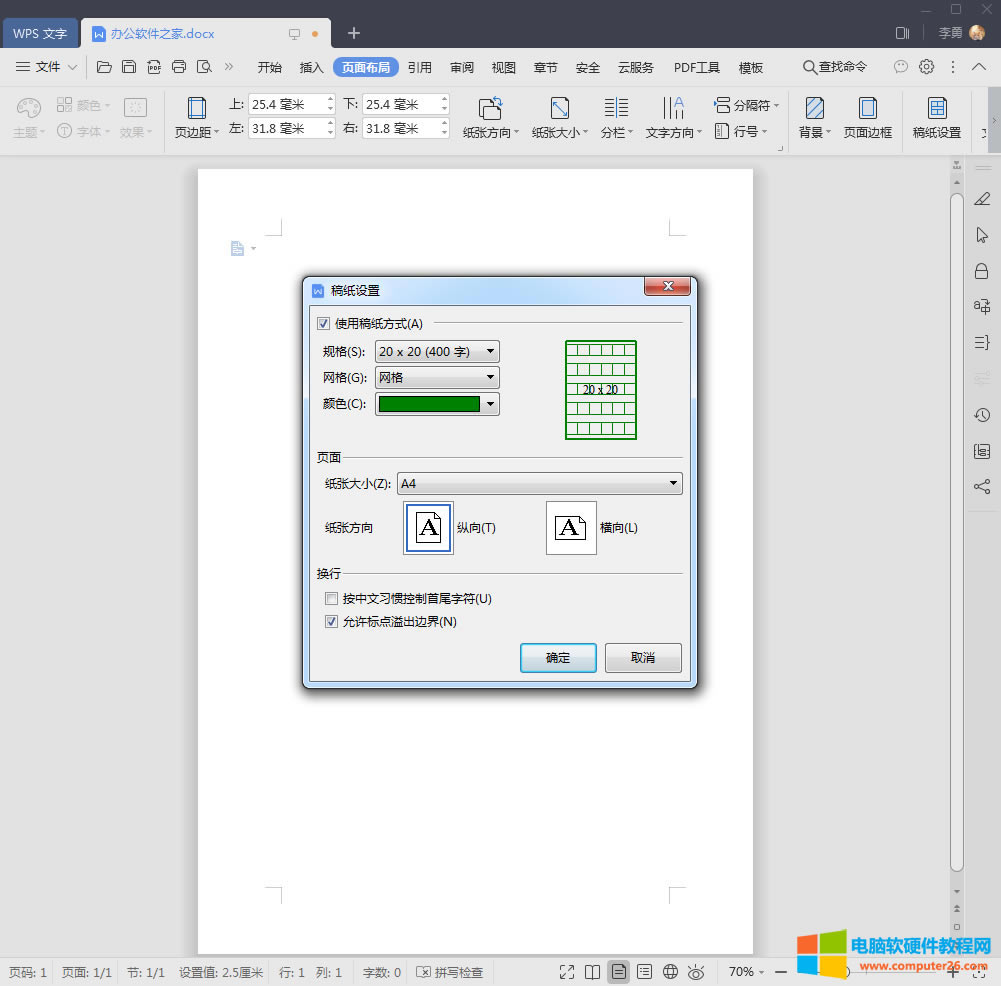Click the 确定 button
The width and height of the screenshot is (1001, 986).
click(558, 658)
